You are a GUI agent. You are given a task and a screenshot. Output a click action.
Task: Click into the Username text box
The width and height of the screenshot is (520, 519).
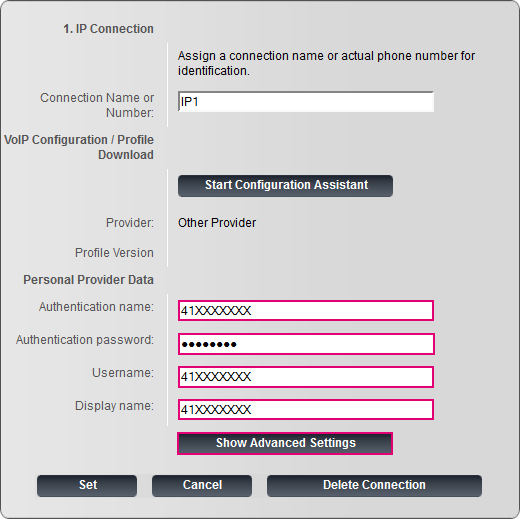[306, 377]
